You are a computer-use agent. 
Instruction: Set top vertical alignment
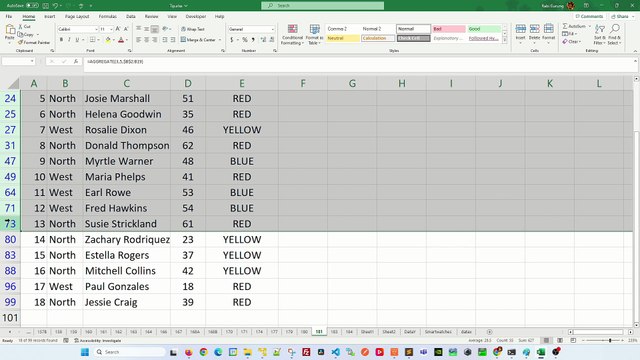pyautogui.click(x=139, y=29)
